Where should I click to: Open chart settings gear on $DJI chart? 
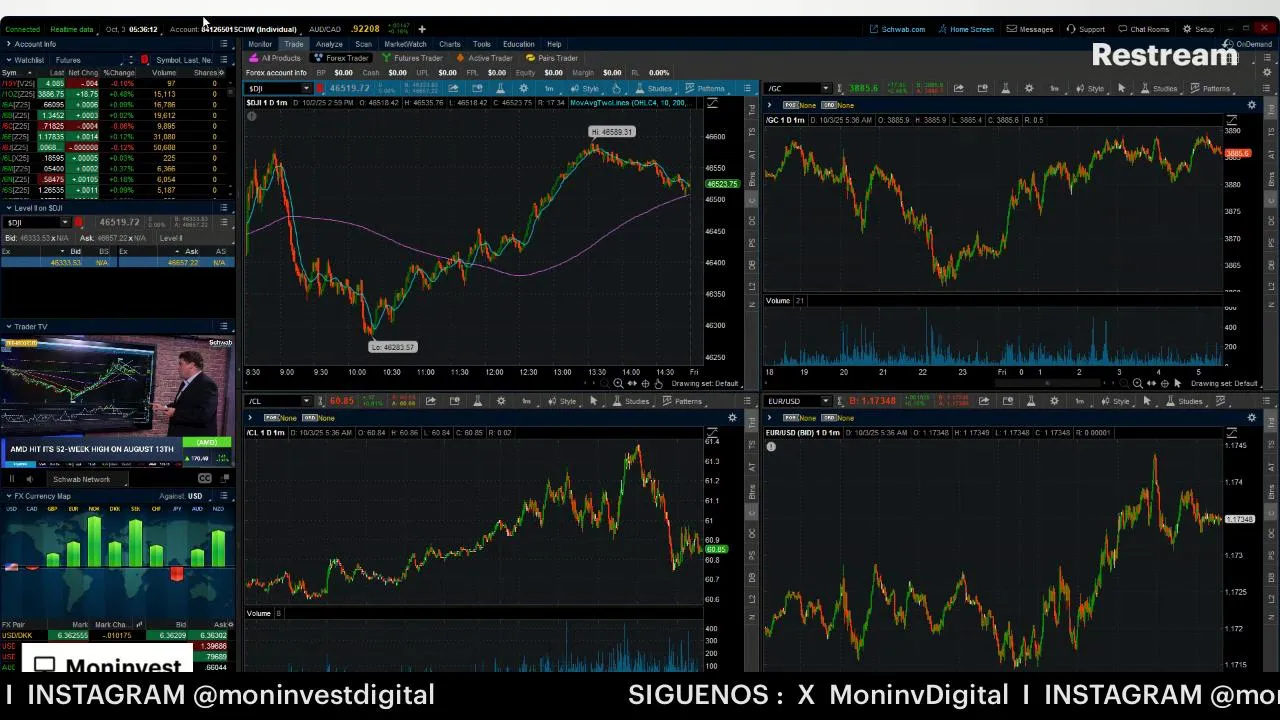coord(524,89)
